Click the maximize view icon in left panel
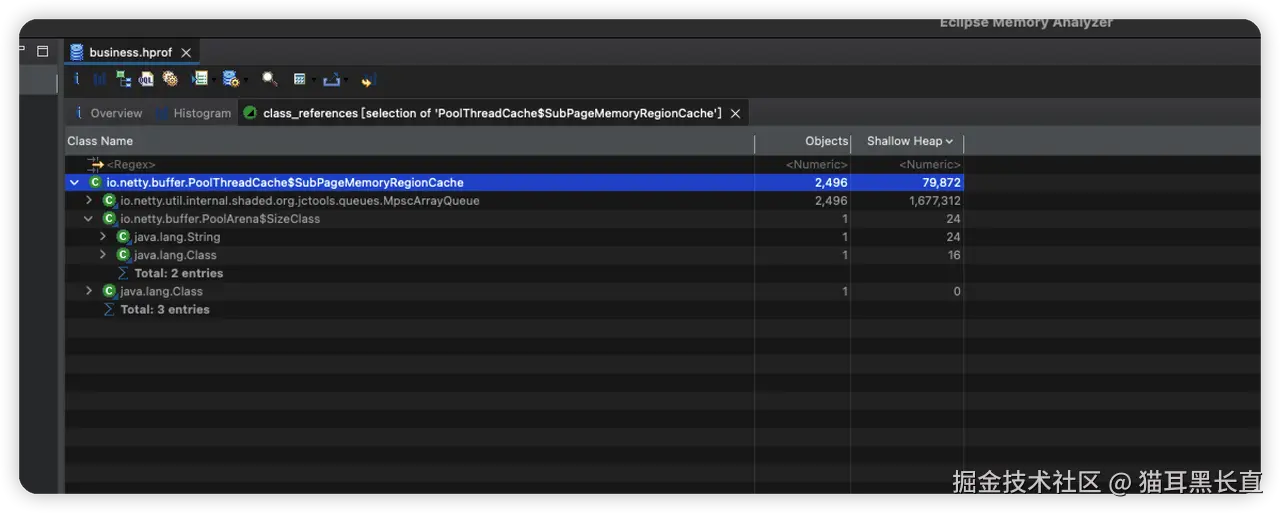The width and height of the screenshot is (1280, 513). click(x=42, y=51)
